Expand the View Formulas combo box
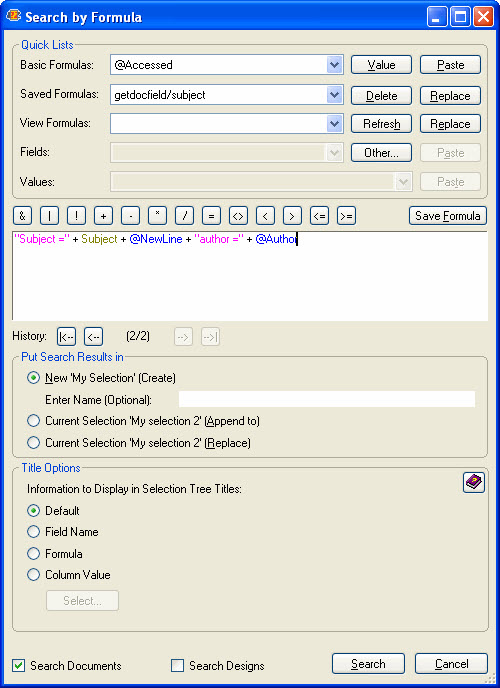The width and height of the screenshot is (500, 688). click(x=334, y=124)
